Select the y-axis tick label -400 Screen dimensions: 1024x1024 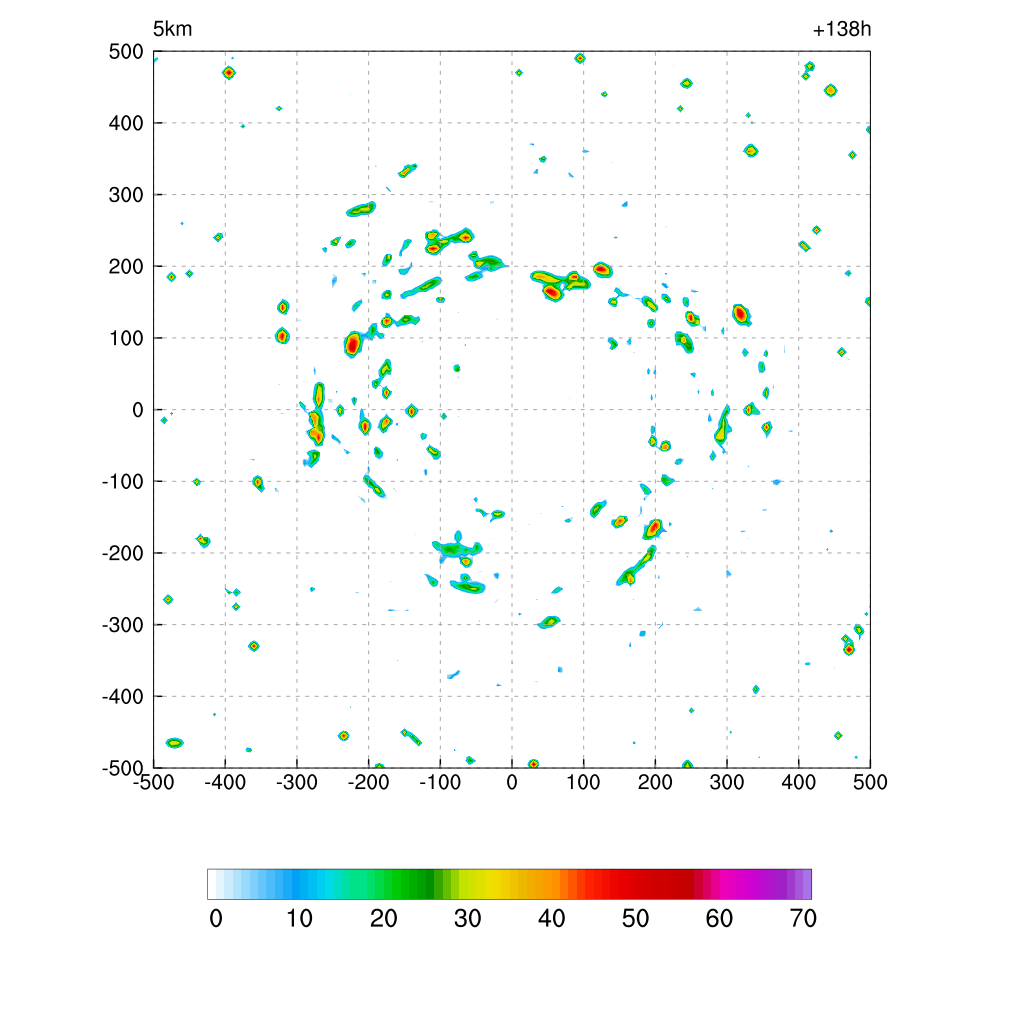tap(123, 697)
